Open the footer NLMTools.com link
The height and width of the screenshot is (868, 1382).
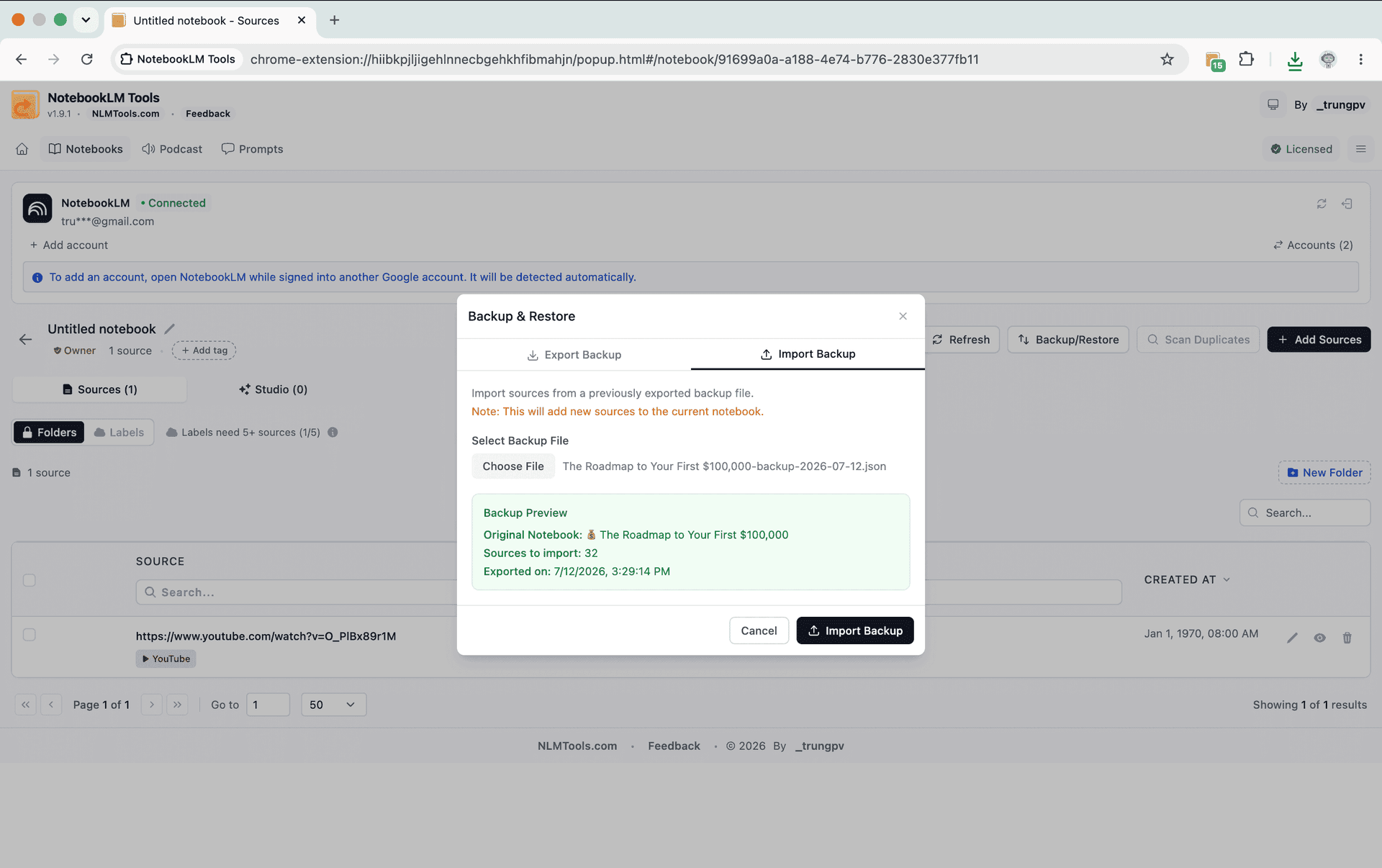coord(577,746)
